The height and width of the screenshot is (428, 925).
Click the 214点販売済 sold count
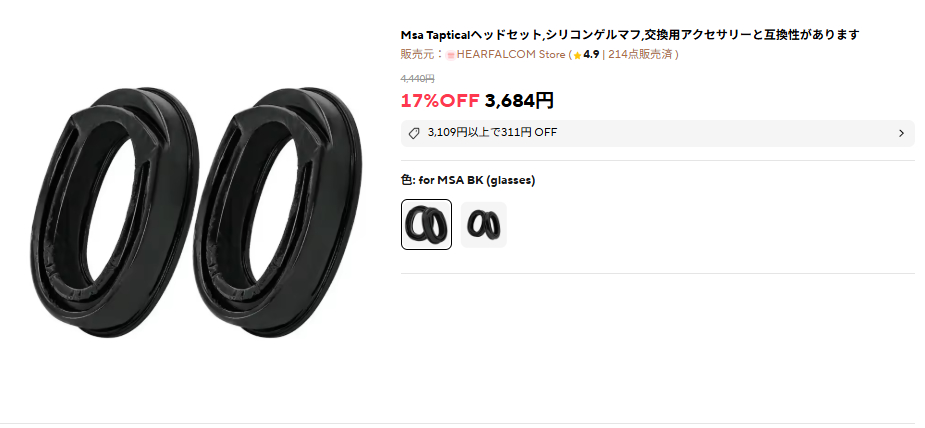(x=640, y=54)
